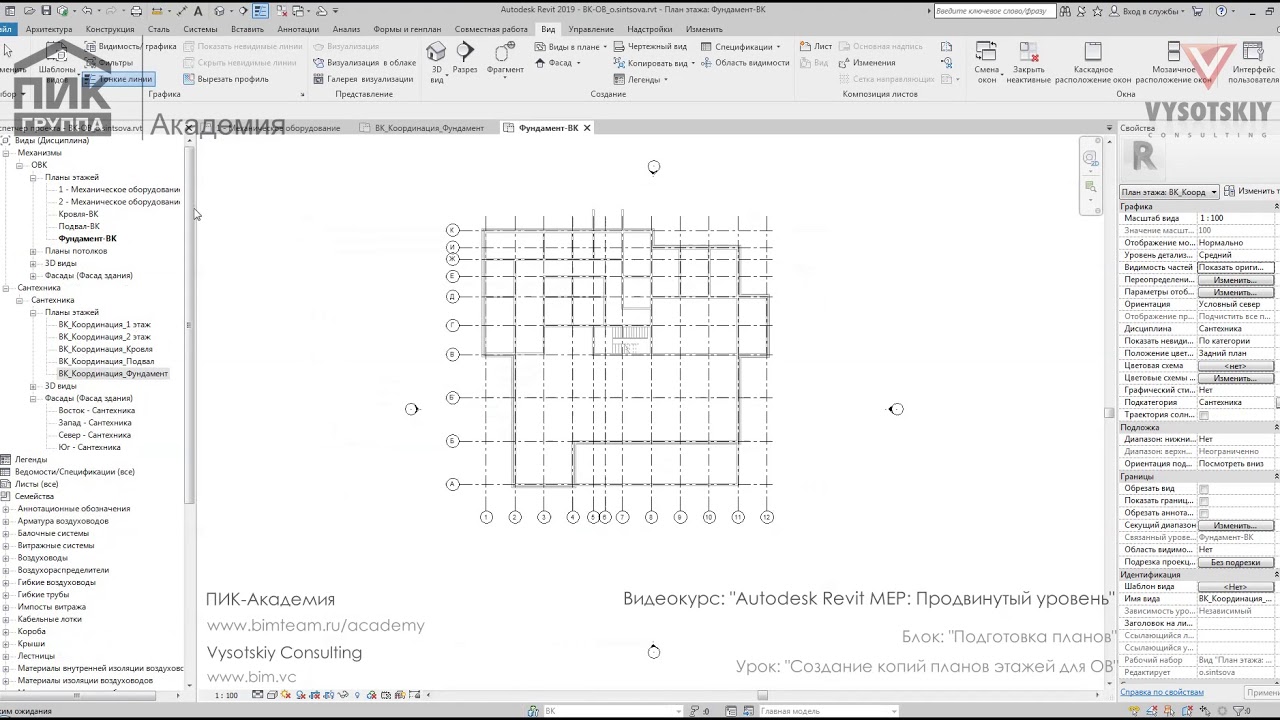The image size is (1280, 720).
Task: Expand the Планы потолков tree node
Action: pos(33,251)
